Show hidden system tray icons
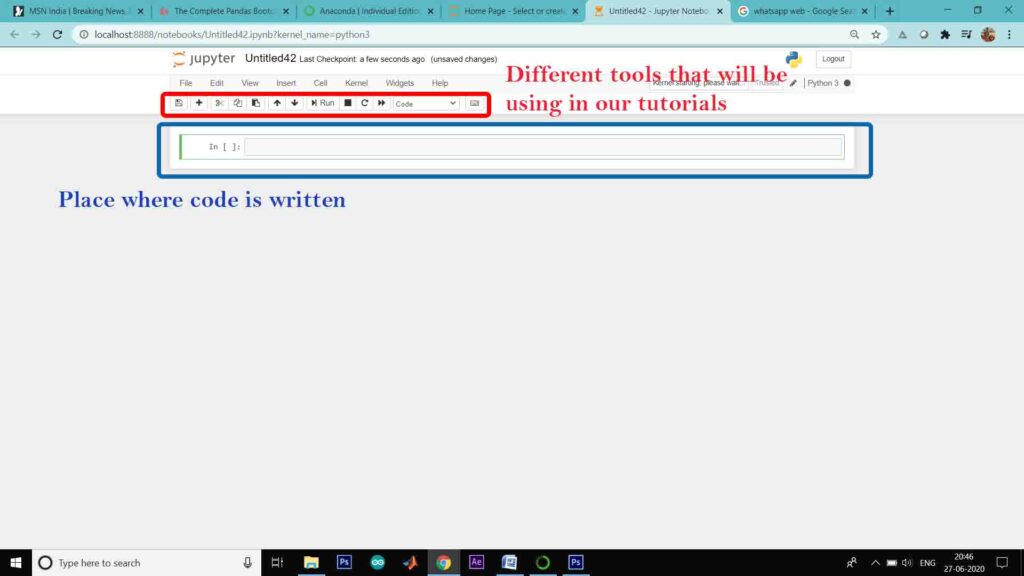 tap(875, 562)
